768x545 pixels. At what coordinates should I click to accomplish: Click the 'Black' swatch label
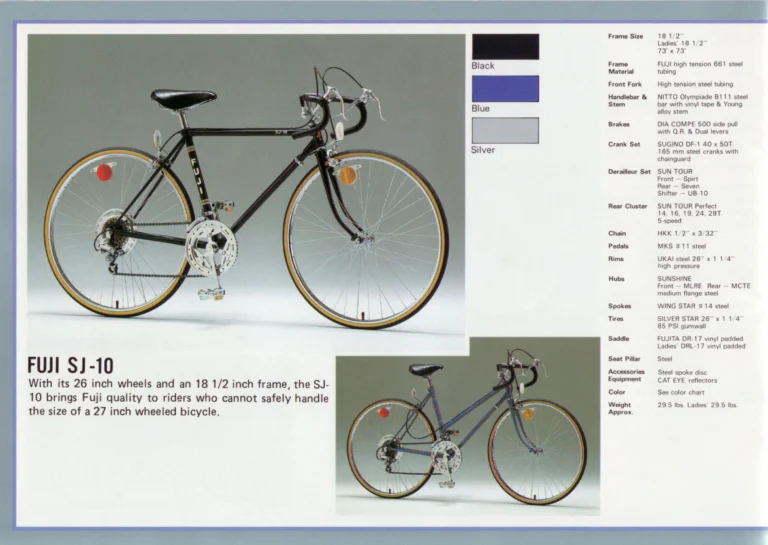(x=483, y=66)
